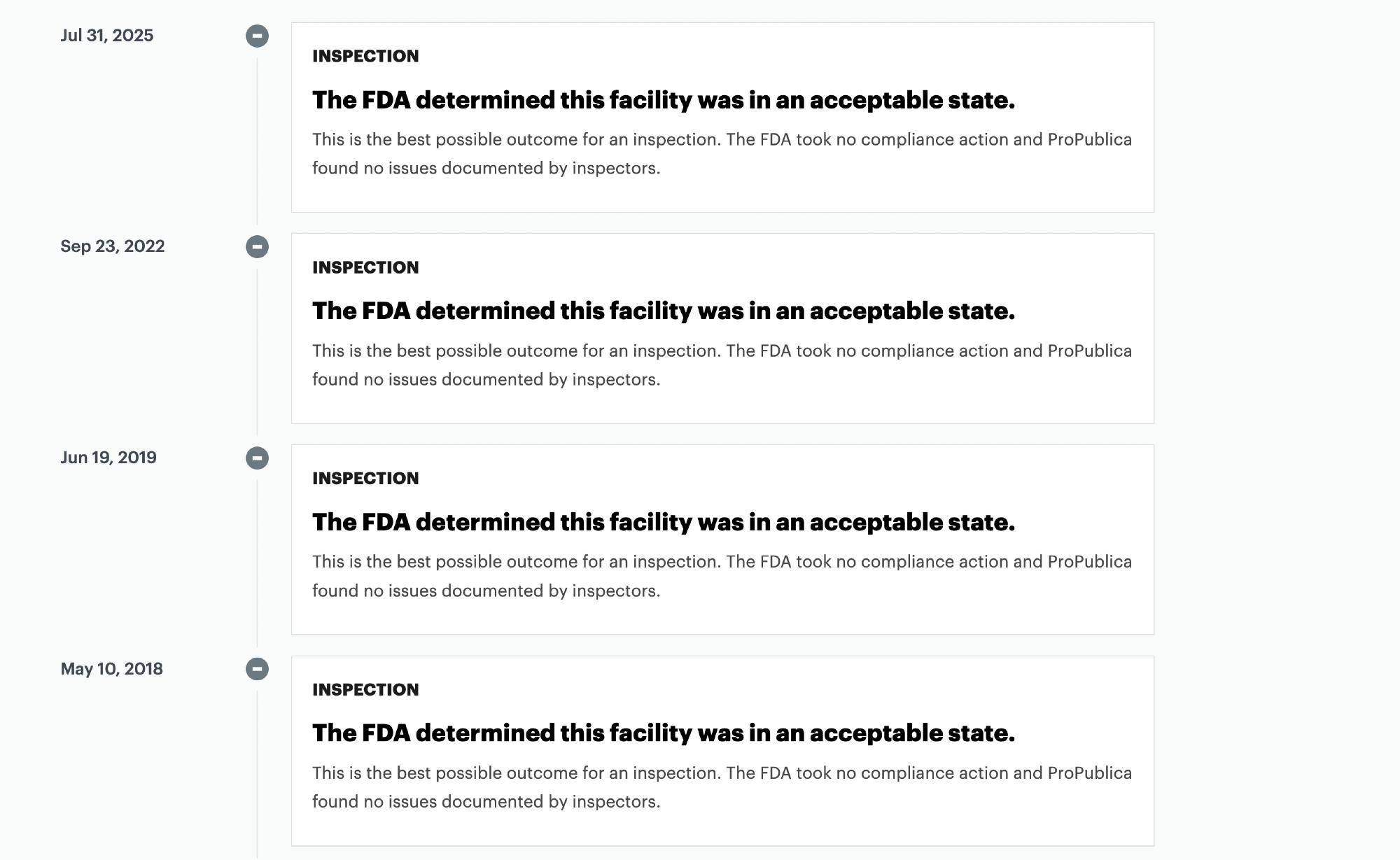The height and width of the screenshot is (860, 1400).
Task: Click the INSPECTION label in the 2022 card
Action: point(365,267)
